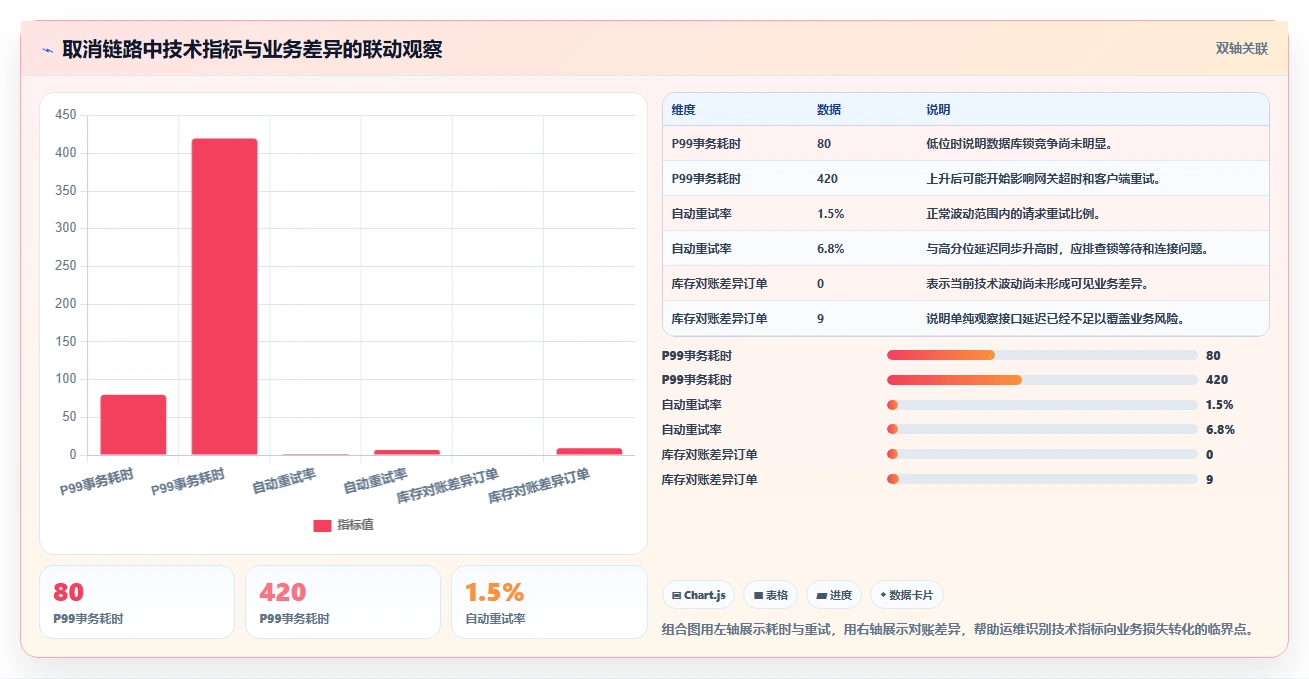
Task: Click the 450 y-axis label
Action: 66,115
